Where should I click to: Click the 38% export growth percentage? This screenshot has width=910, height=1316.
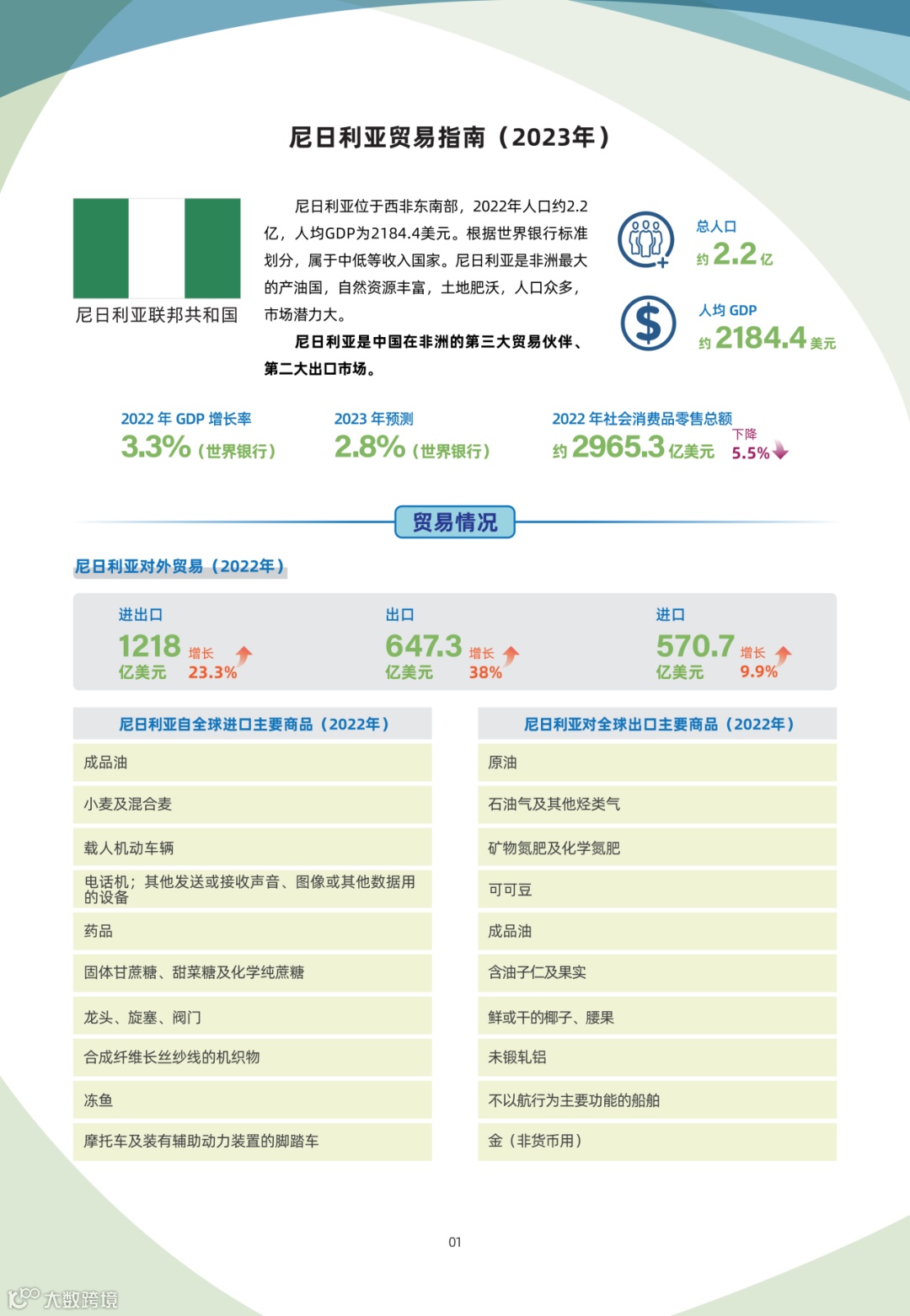pyautogui.click(x=485, y=672)
